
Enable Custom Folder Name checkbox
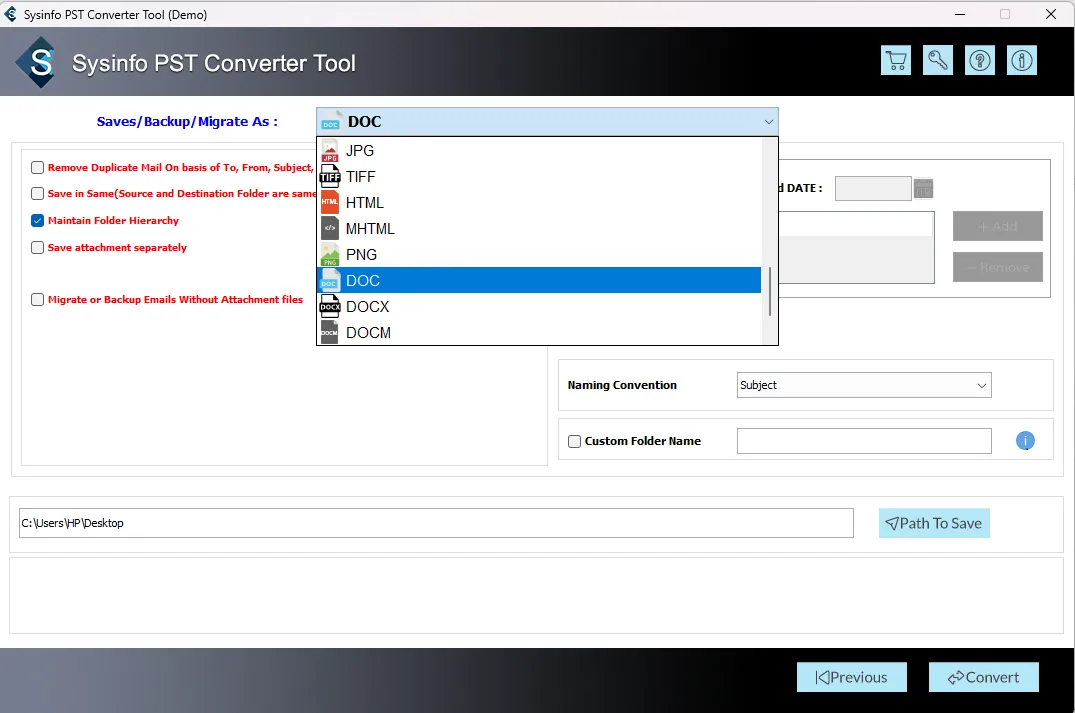575,441
